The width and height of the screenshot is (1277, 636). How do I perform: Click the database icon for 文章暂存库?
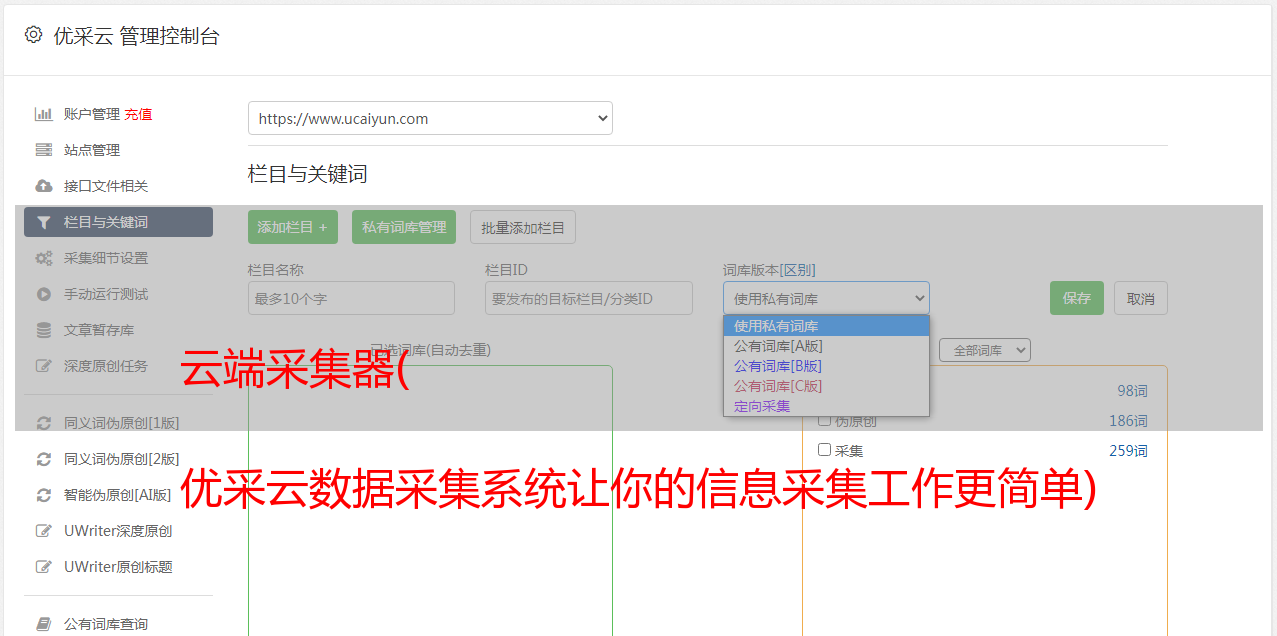coord(43,330)
